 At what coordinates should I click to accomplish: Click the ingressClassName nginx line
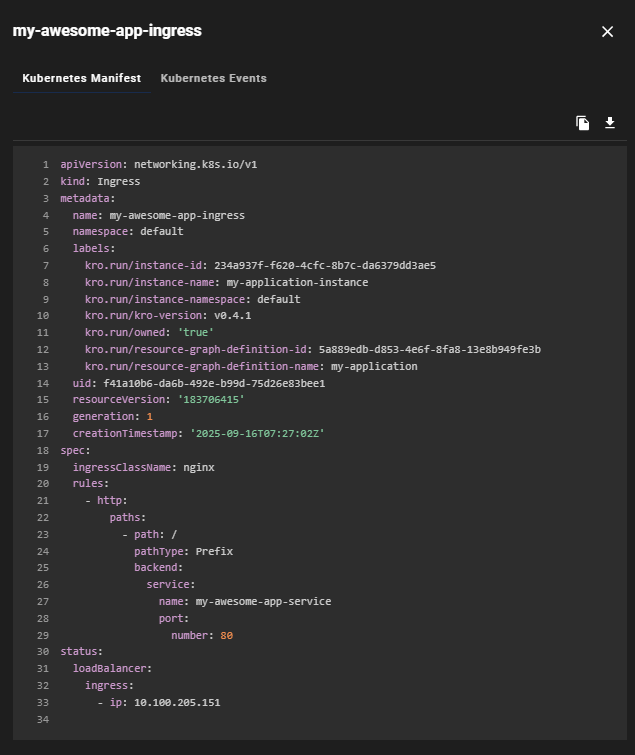tap(143, 467)
